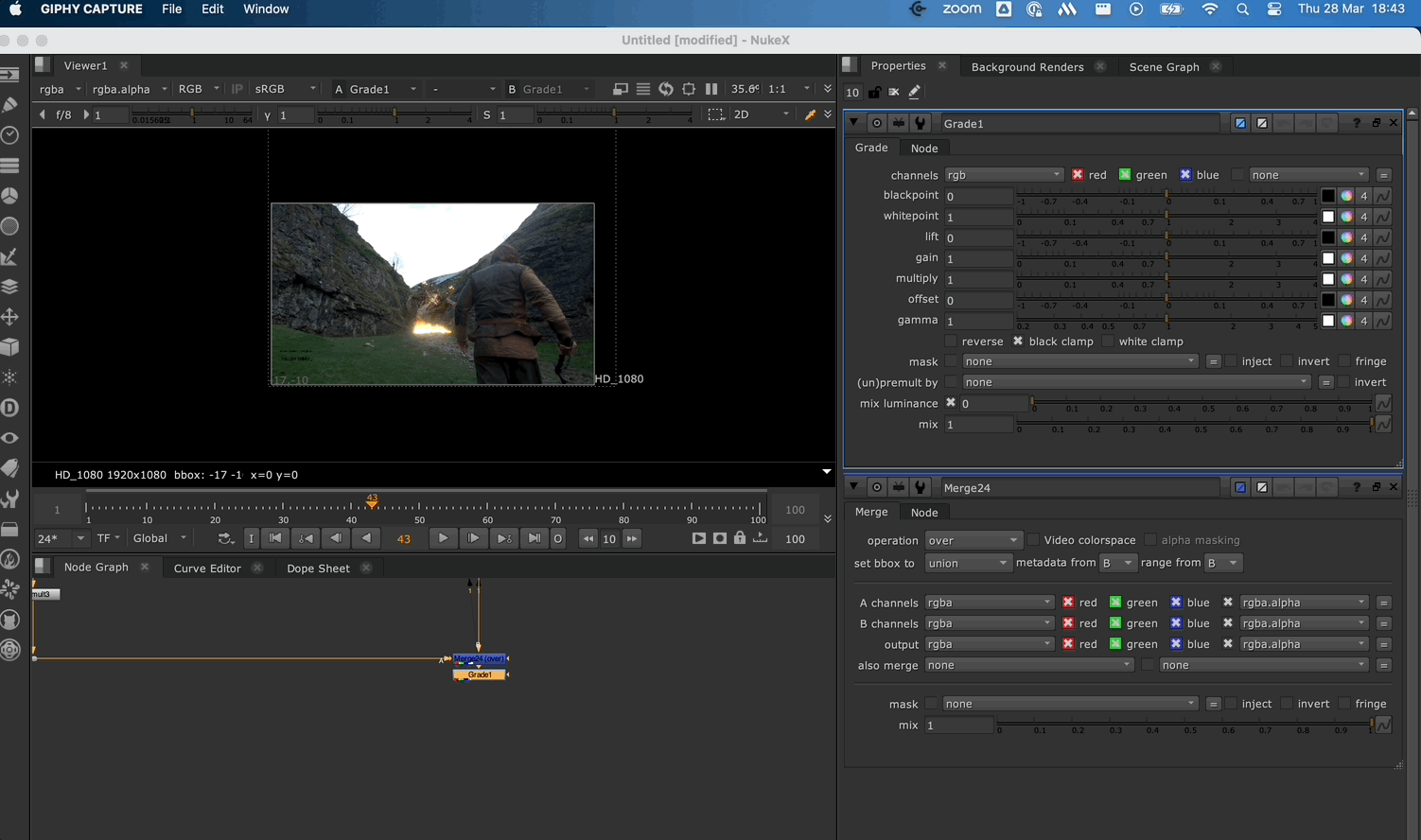
Task: Click the Transform nodes move icon
Action: point(10,317)
